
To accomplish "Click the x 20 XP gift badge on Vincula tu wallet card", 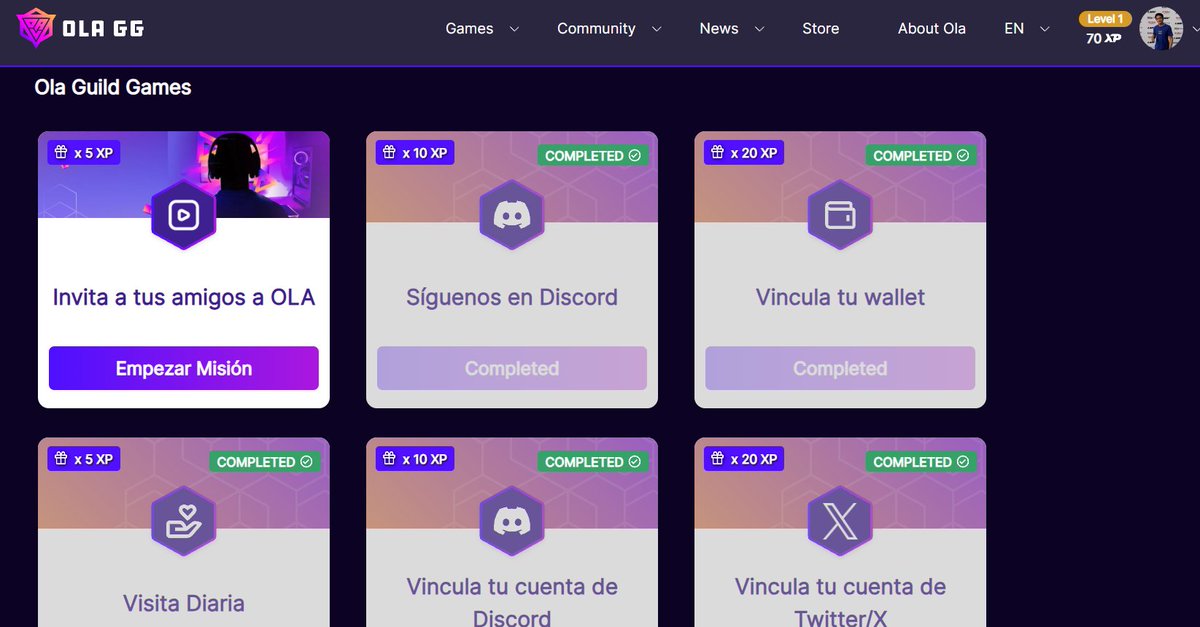I will coord(743,153).
